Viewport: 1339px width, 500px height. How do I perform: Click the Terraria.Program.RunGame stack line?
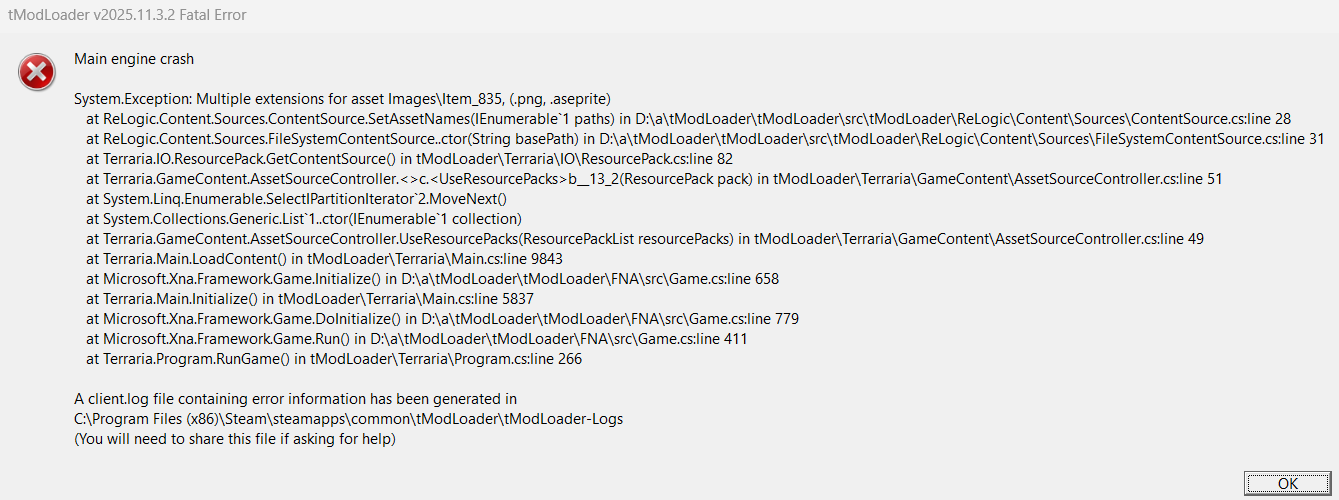tap(334, 359)
